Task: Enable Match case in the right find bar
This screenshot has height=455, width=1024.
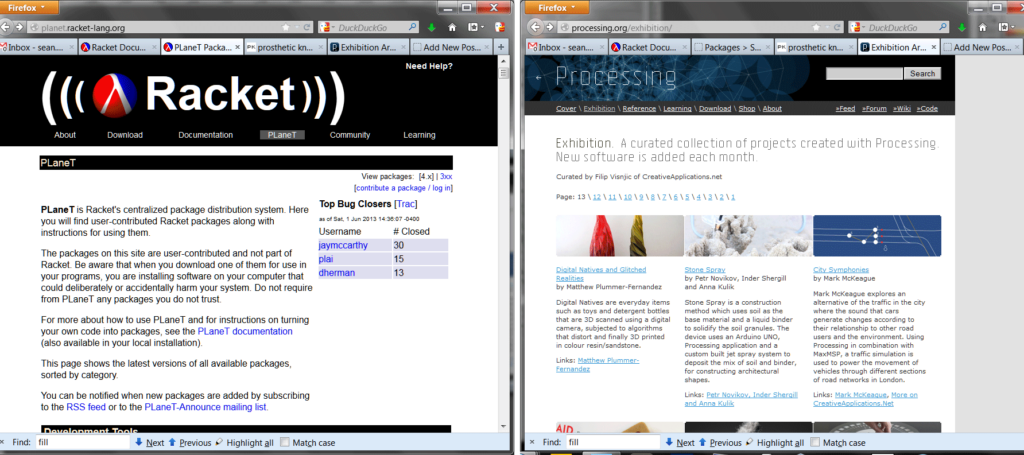Action: pyautogui.click(x=816, y=441)
